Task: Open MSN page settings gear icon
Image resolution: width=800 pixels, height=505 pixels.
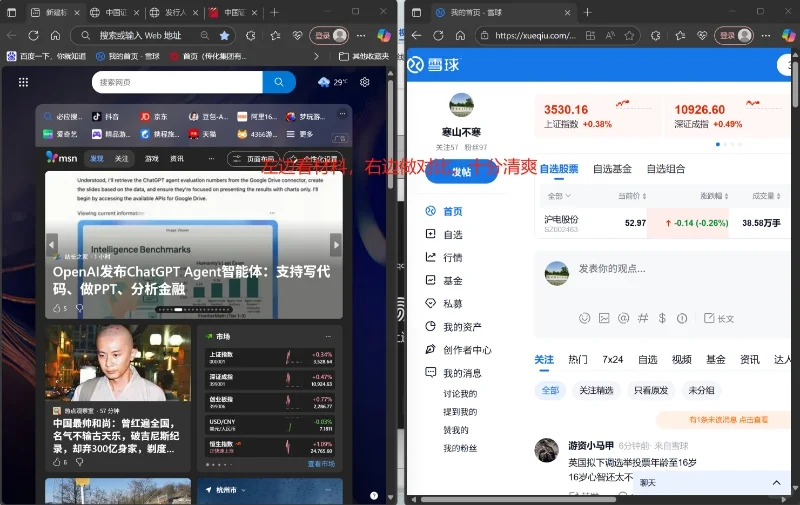Action: coord(364,82)
